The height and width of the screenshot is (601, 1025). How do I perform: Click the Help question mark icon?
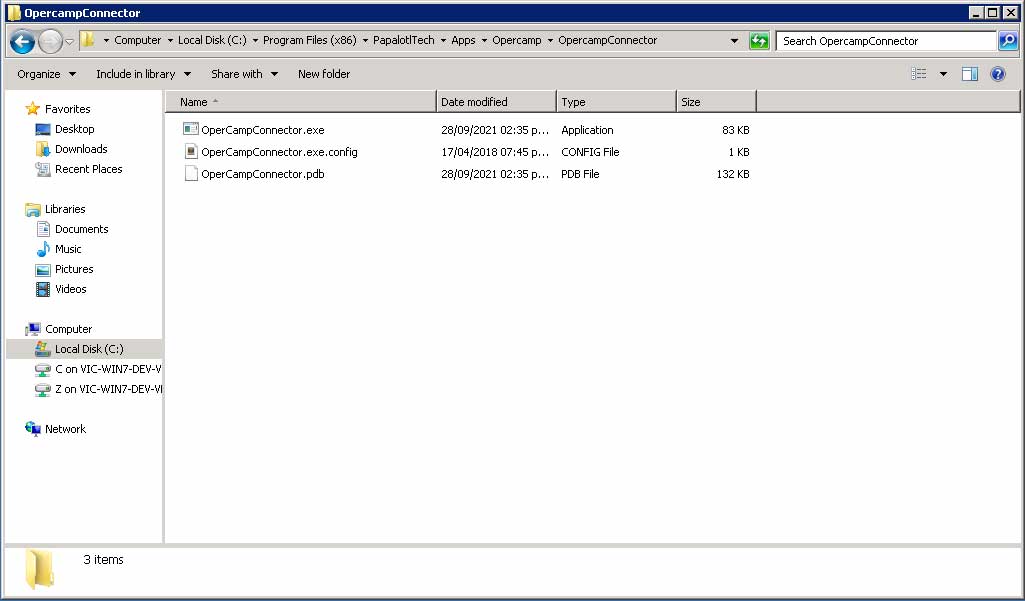click(997, 73)
